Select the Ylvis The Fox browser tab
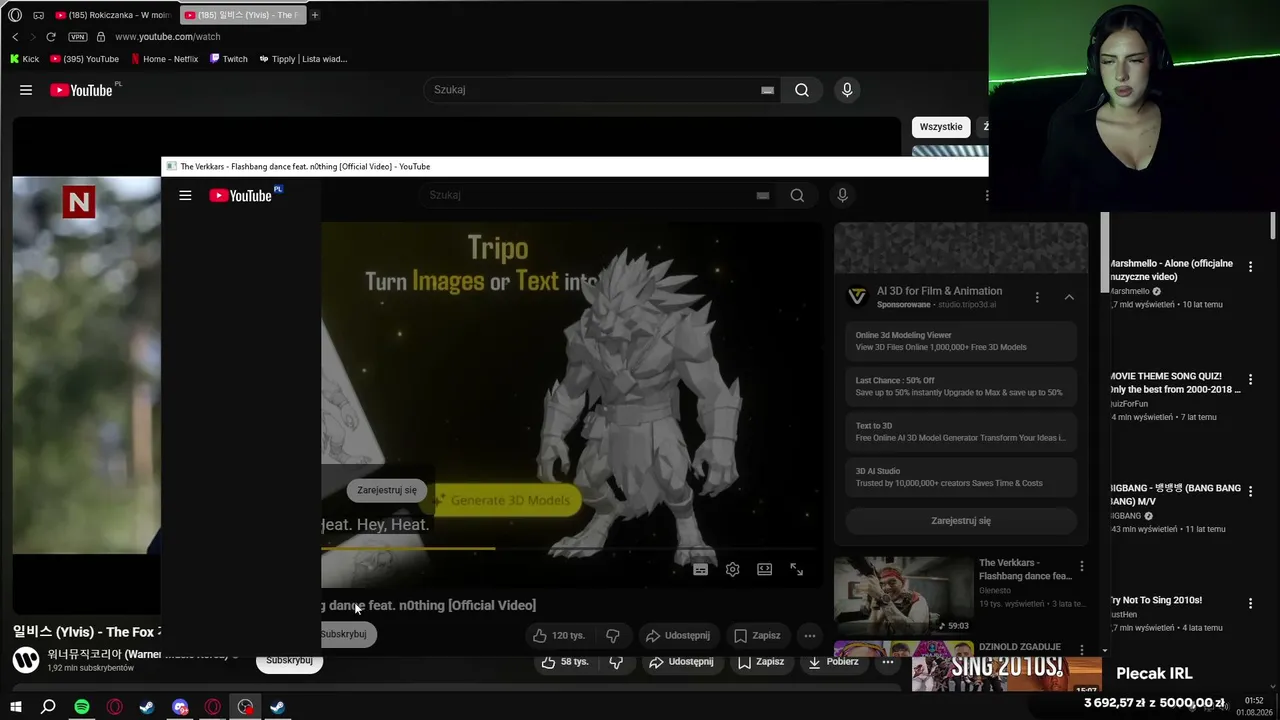Image resolution: width=1280 pixels, height=720 pixels. tap(242, 15)
